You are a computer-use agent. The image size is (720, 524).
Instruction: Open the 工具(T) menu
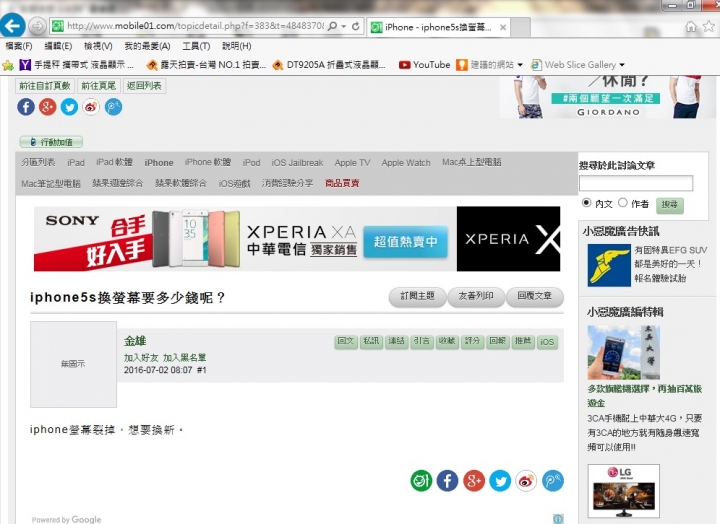coord(197,46)
